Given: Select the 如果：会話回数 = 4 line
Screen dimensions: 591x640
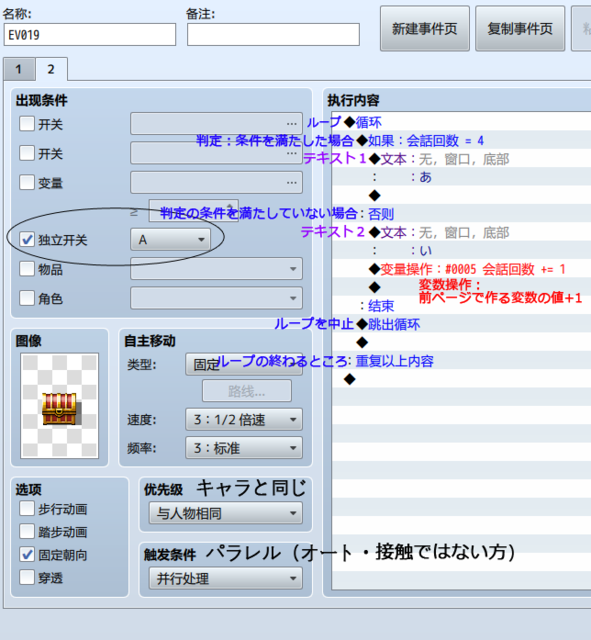Looking at the screenshot, I should pos(461,141).
